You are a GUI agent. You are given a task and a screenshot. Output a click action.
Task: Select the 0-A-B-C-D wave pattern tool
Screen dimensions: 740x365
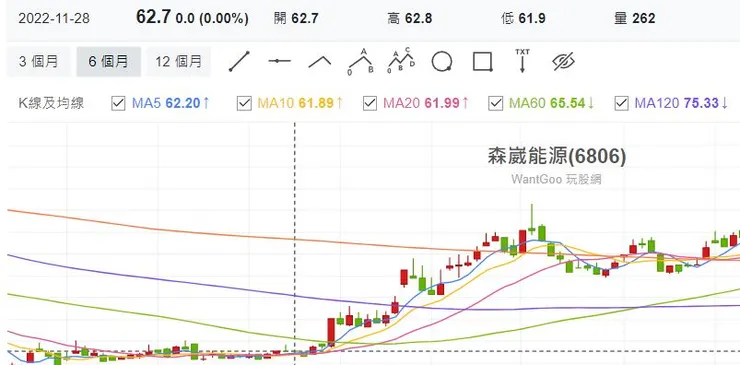pyautogui.click(x=401, y=61)
